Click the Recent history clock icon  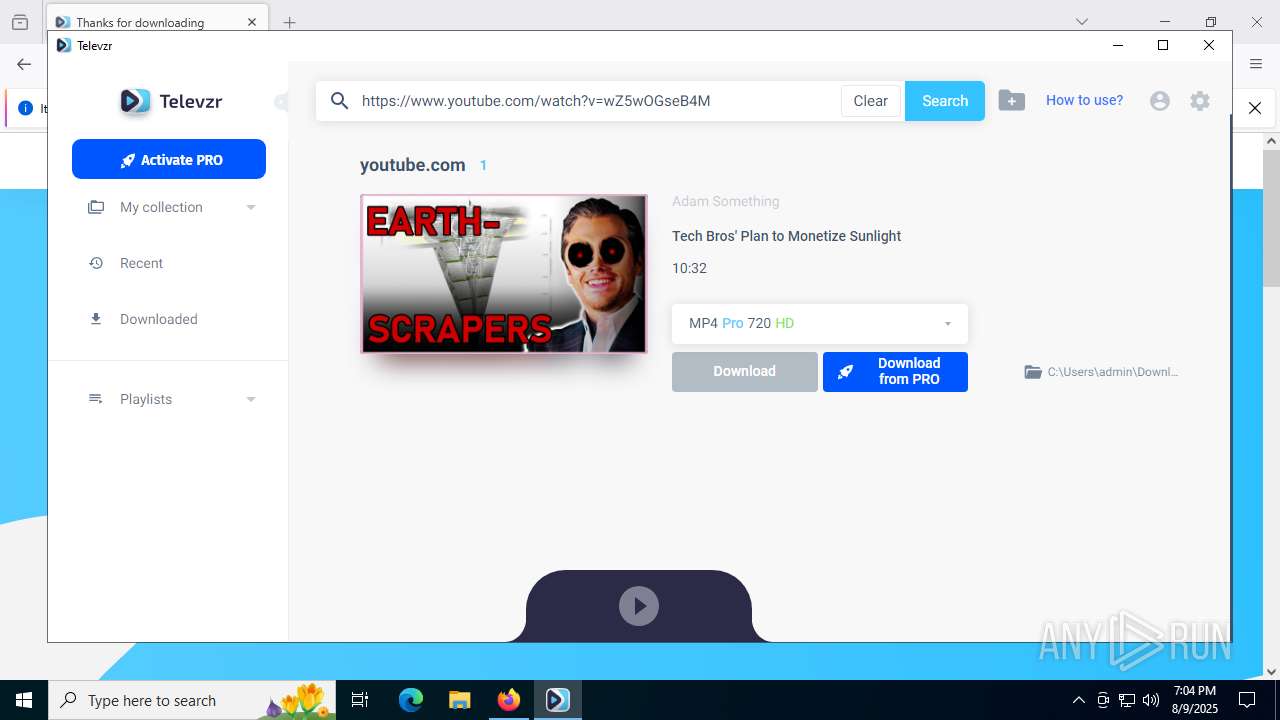[96, 263]
